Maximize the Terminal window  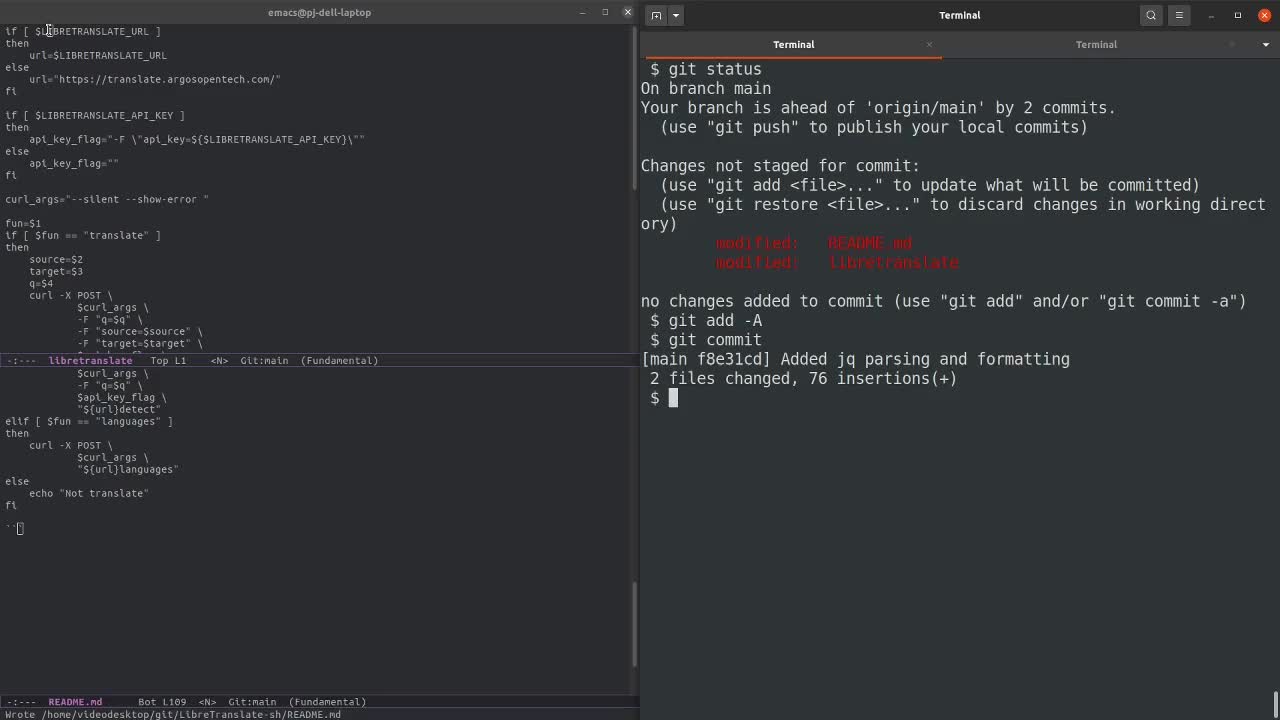point(1238,15)
